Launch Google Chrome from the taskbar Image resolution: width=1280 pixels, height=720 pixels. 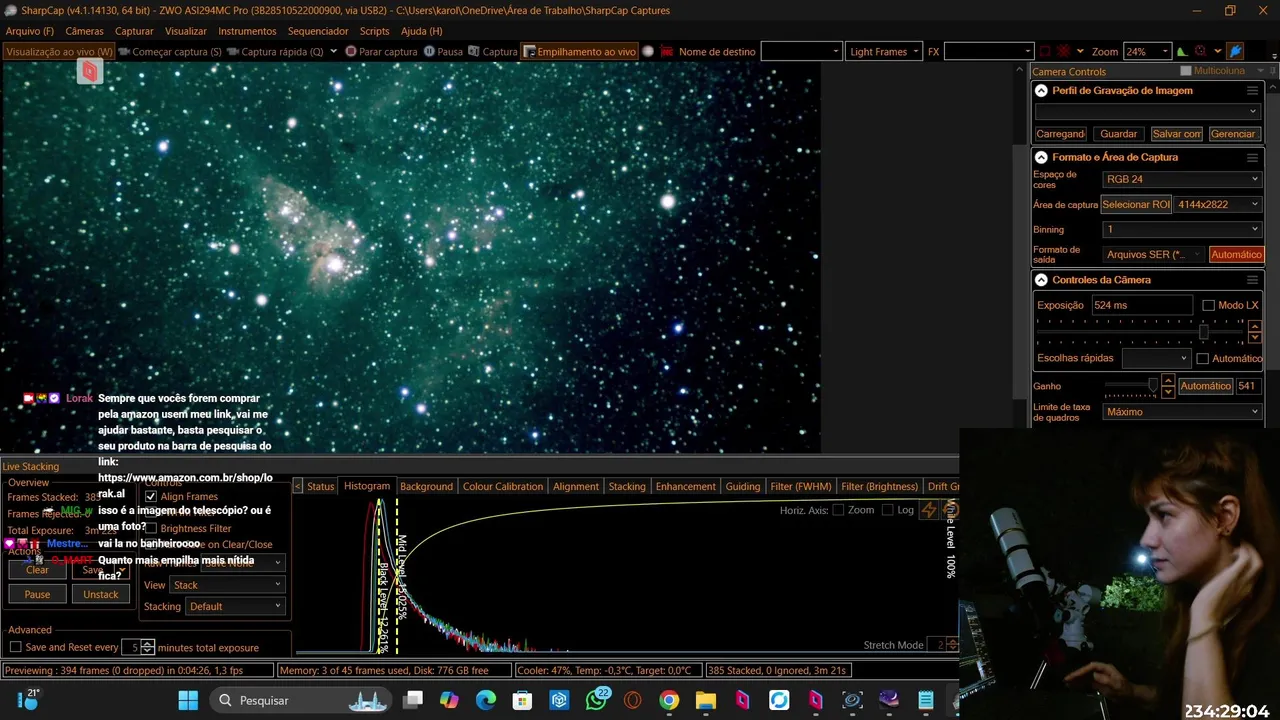click(669, 700)
